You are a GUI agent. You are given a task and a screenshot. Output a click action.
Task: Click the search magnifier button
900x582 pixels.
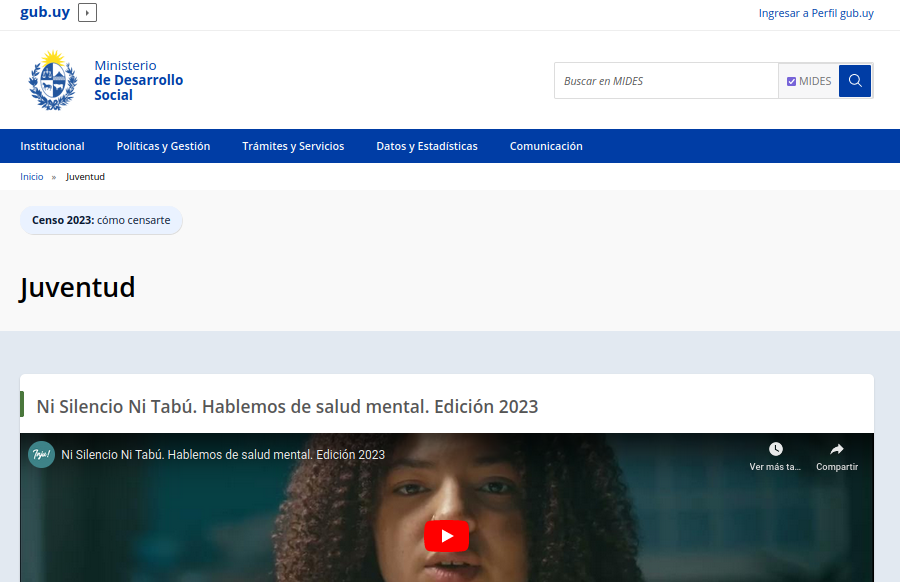pyautogui.click(x=855, y=81)
